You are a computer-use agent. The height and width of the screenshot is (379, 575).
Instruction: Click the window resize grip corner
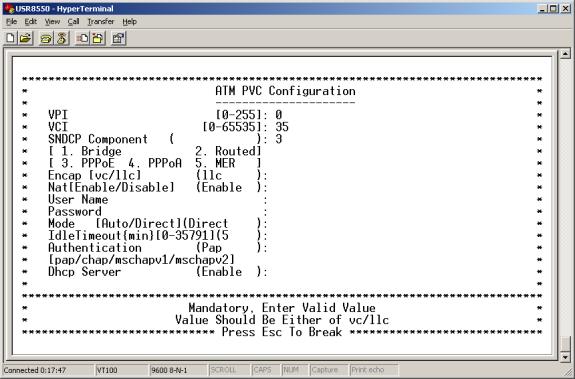pos(568,372)
